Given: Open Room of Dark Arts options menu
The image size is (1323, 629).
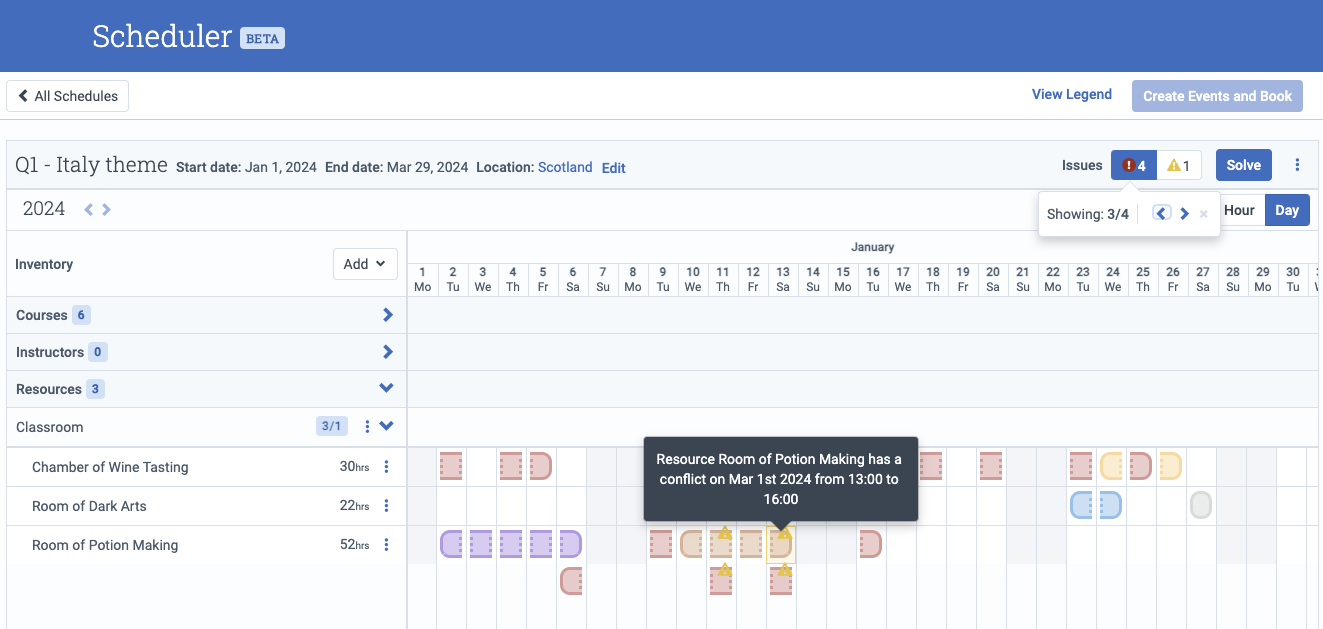Looking at the screenshot, I should click(387, 506).
